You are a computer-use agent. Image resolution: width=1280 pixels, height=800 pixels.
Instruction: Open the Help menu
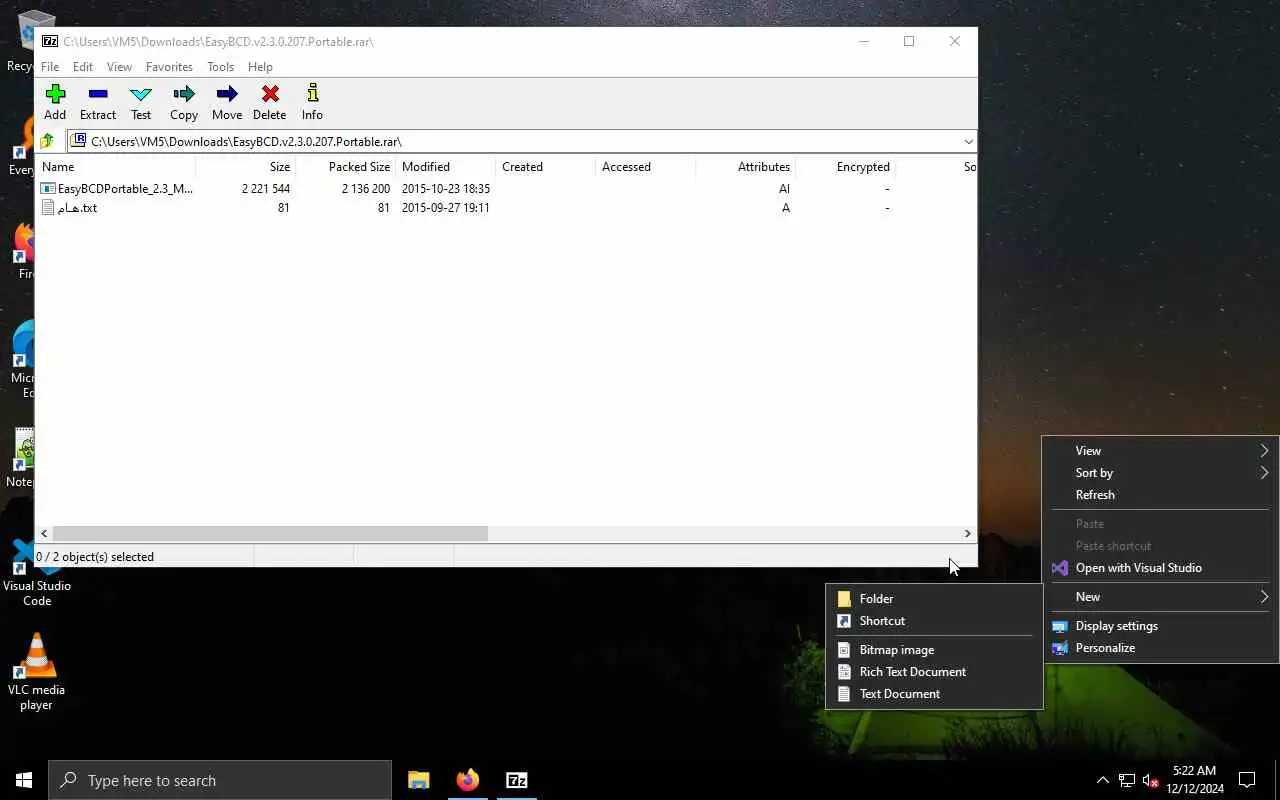pyautogui.click(x=260, y=67)
